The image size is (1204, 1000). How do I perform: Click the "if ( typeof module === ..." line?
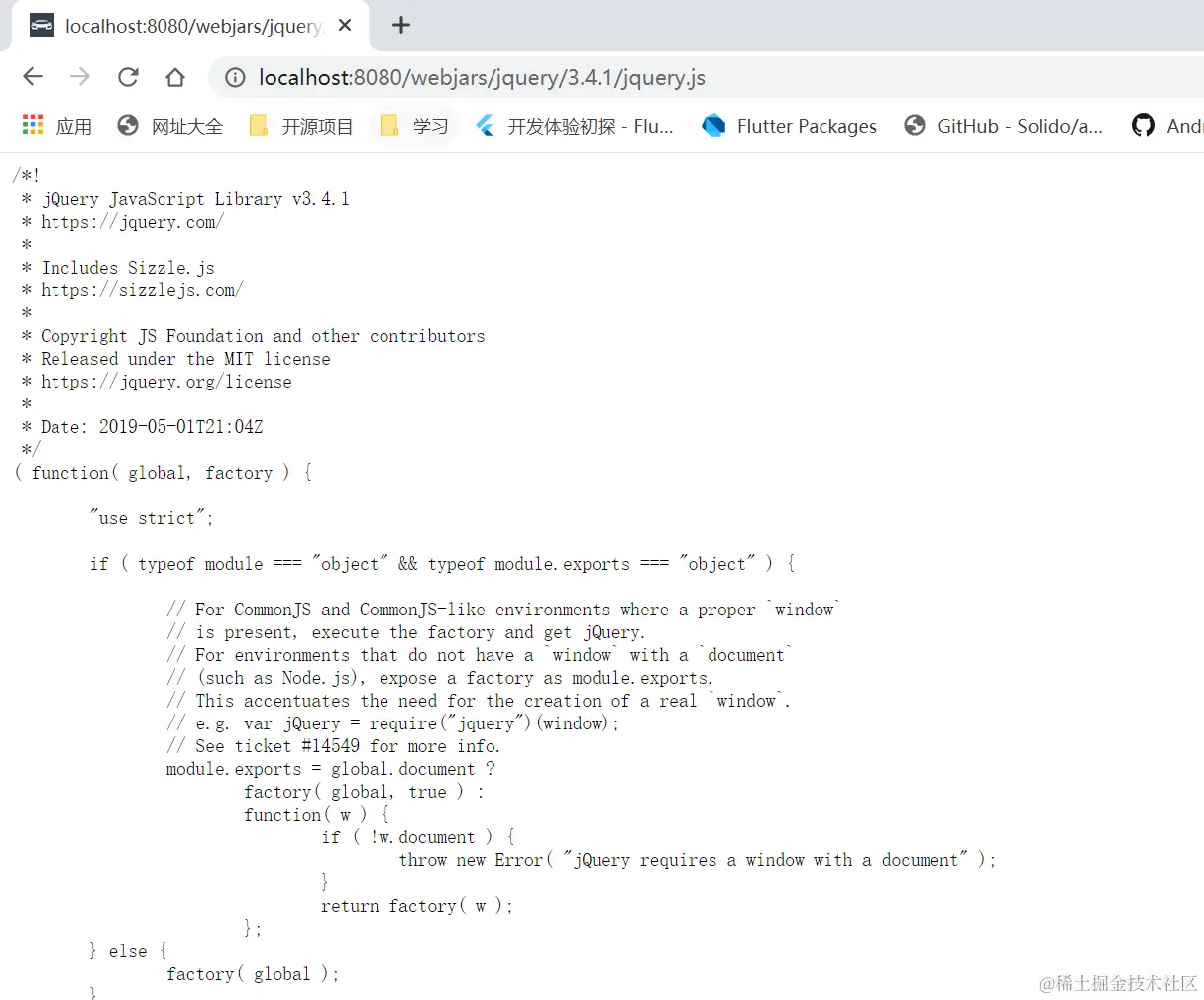[442, 564]
